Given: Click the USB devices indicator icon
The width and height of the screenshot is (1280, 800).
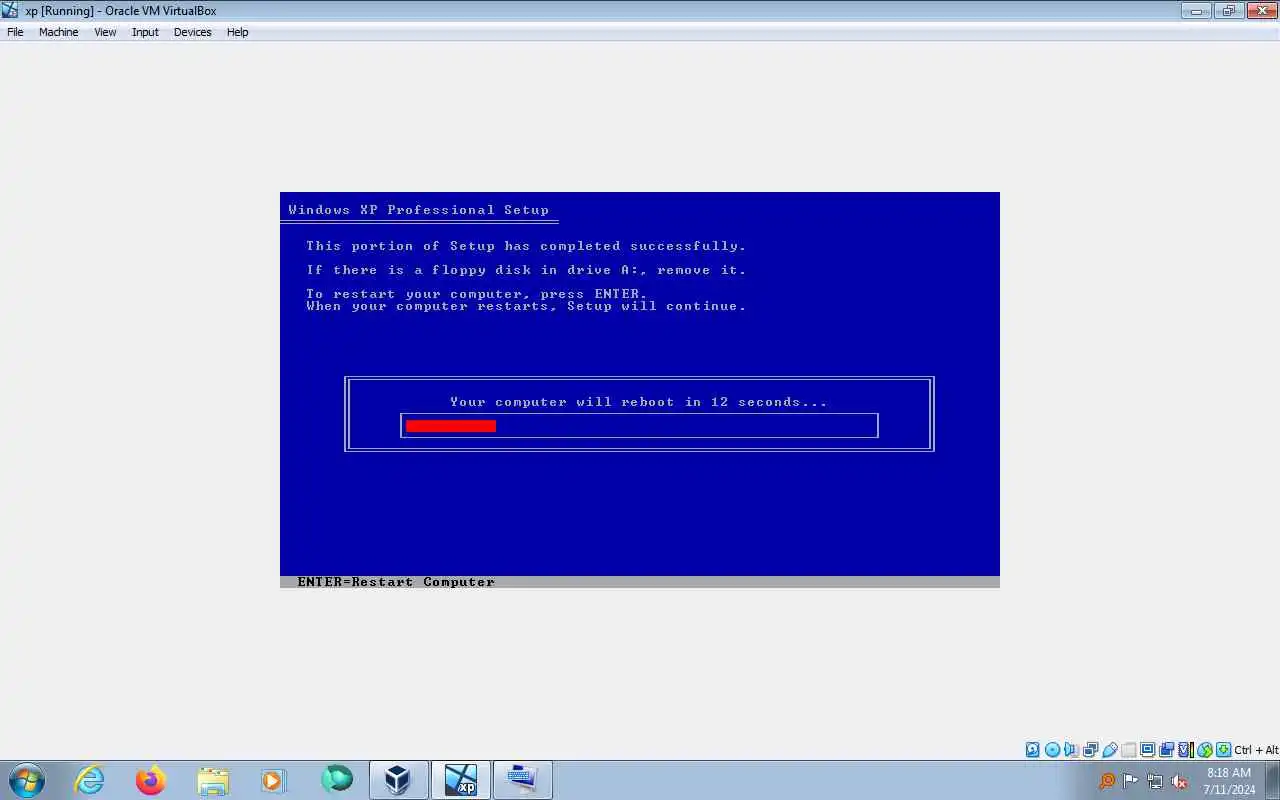Looking at the screenshot, I should [1110, 749].
